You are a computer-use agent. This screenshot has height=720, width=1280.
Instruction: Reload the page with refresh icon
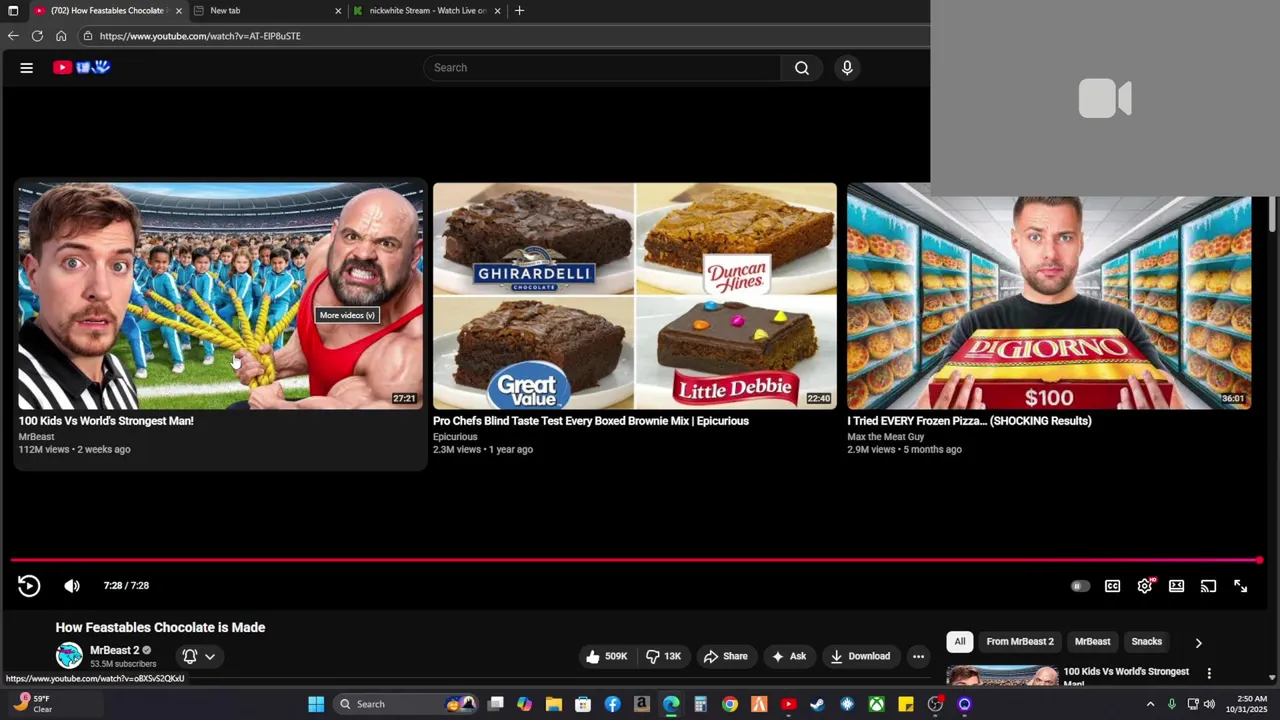click(37, 36)
